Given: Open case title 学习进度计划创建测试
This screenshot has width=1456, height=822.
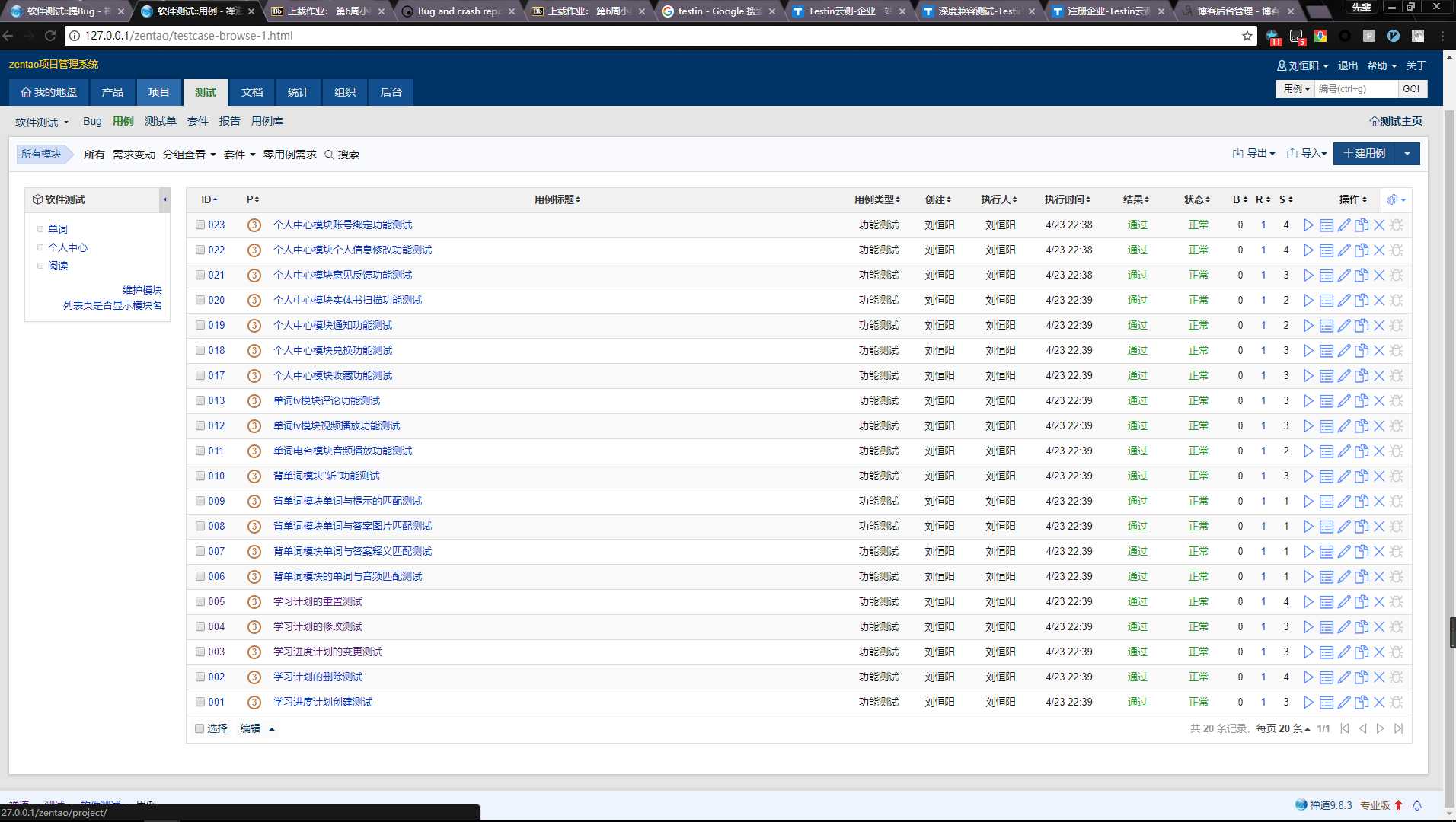Looking at the screenshot, I should 323,702.
